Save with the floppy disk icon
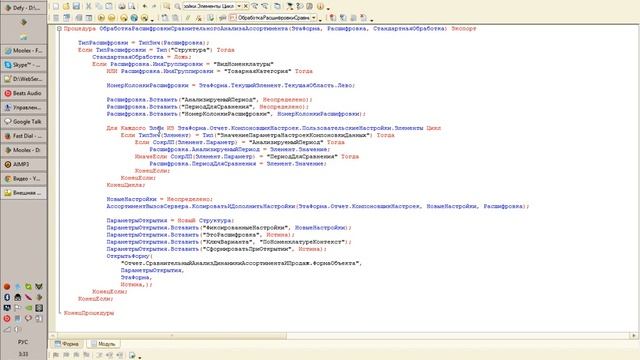The width and height of the screenshot is (640, 360). click(76, 6)
